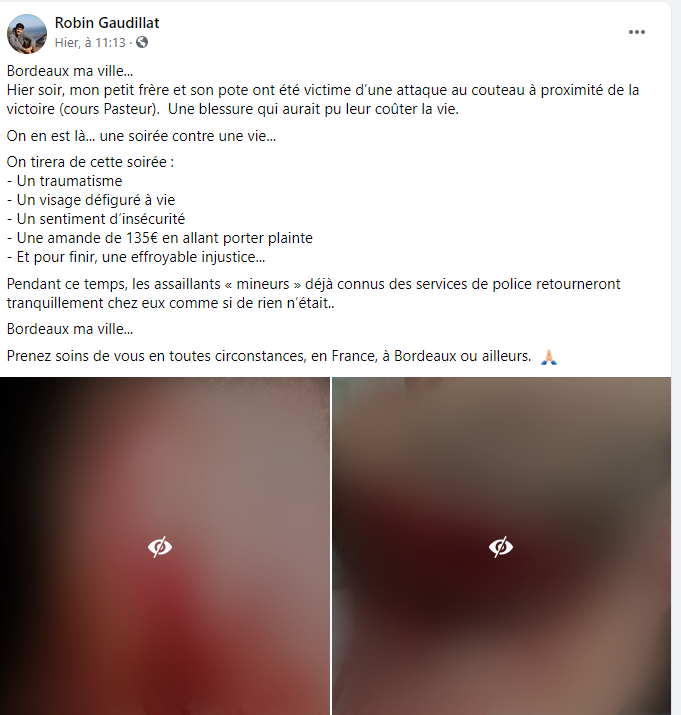Click Robin Gaudillat's profile avatar
The width and height of the screenshot is (681, 715).
(x=27, y=34)
